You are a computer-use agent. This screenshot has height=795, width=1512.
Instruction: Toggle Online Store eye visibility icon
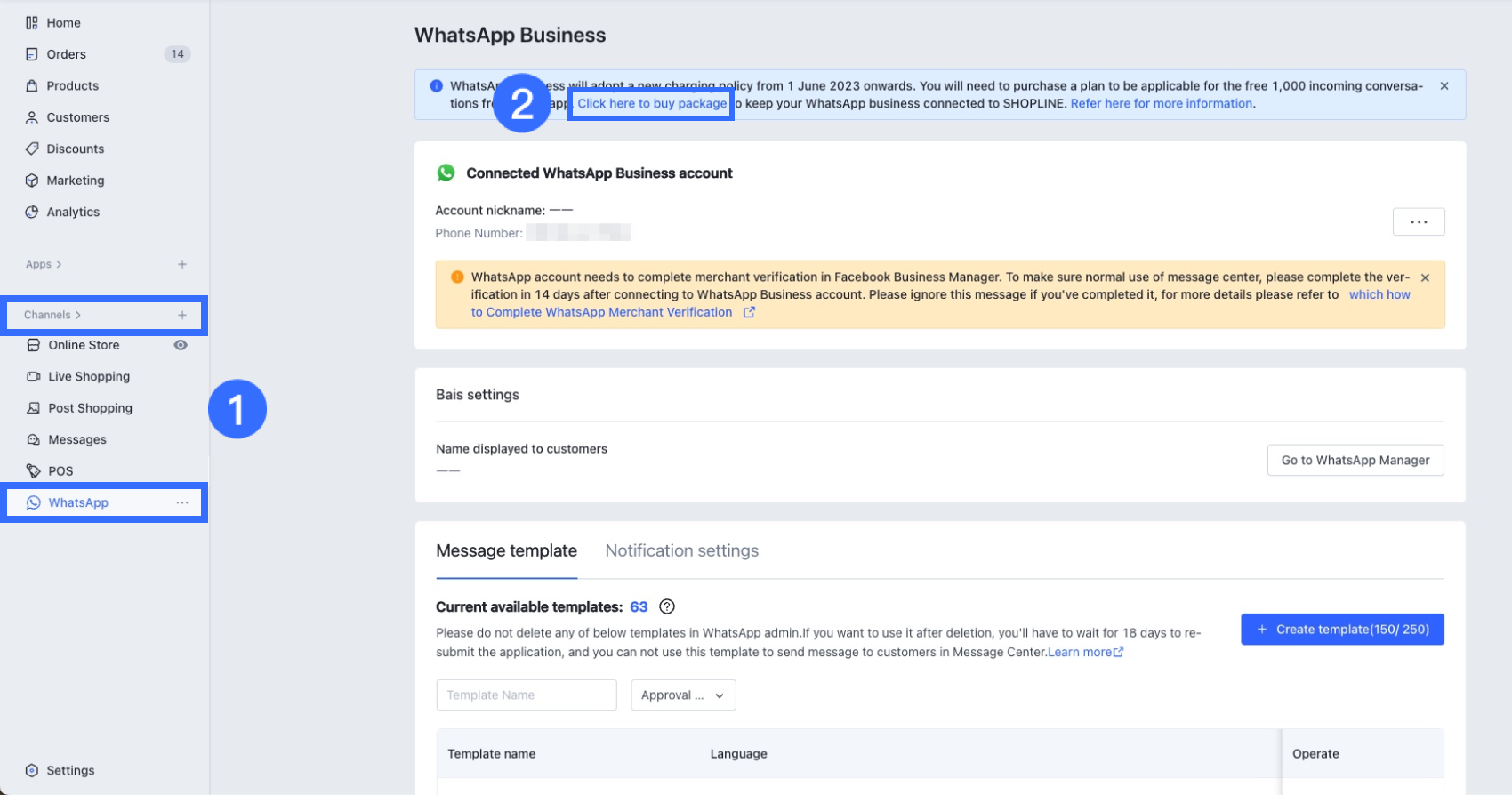tap(181, 345)
